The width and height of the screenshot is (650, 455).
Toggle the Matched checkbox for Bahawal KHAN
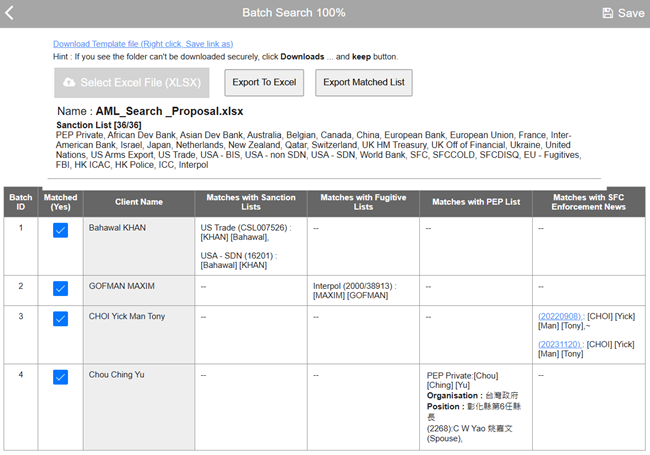click(60, 231)
